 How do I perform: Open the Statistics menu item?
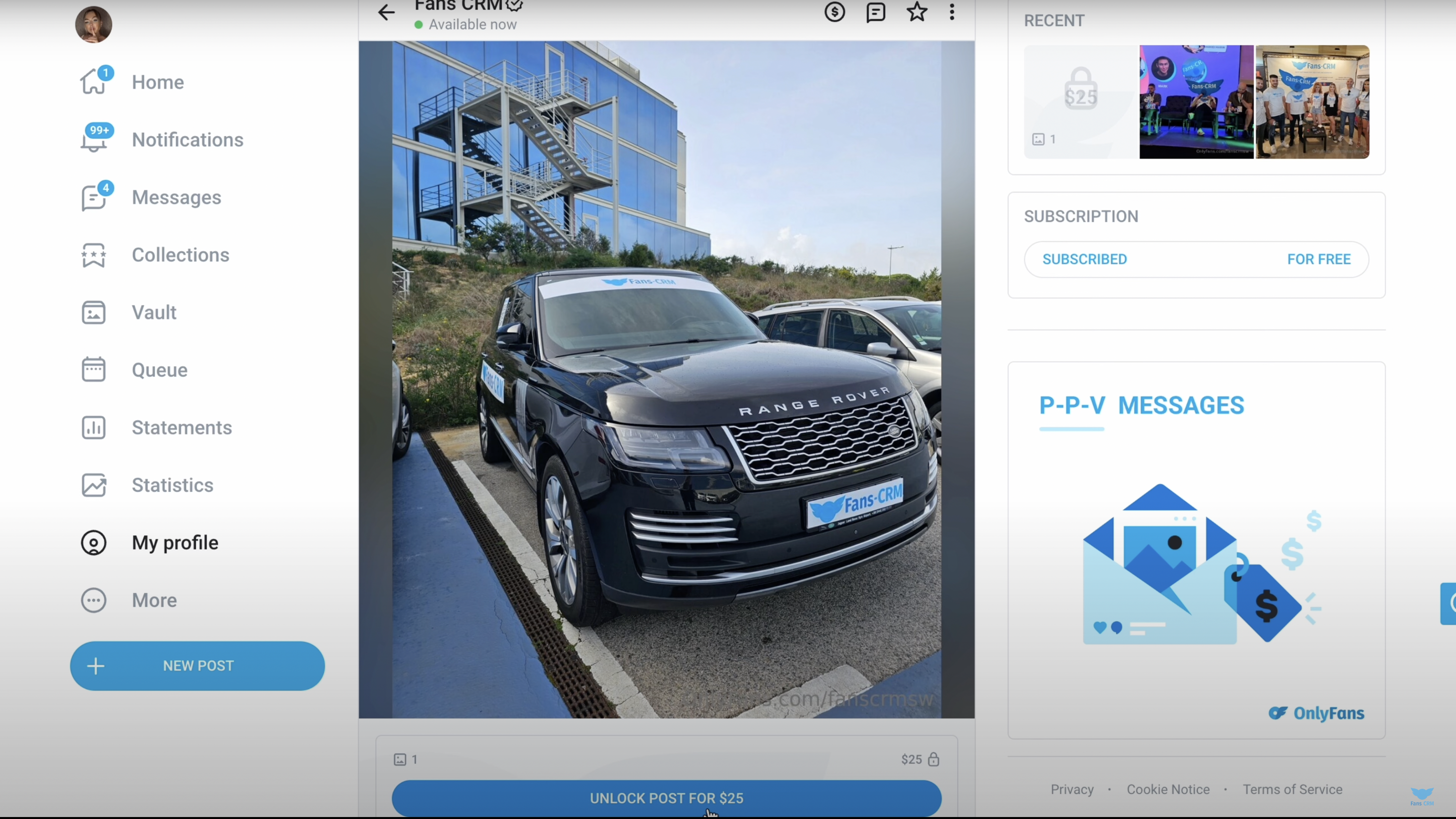[148, 486]
